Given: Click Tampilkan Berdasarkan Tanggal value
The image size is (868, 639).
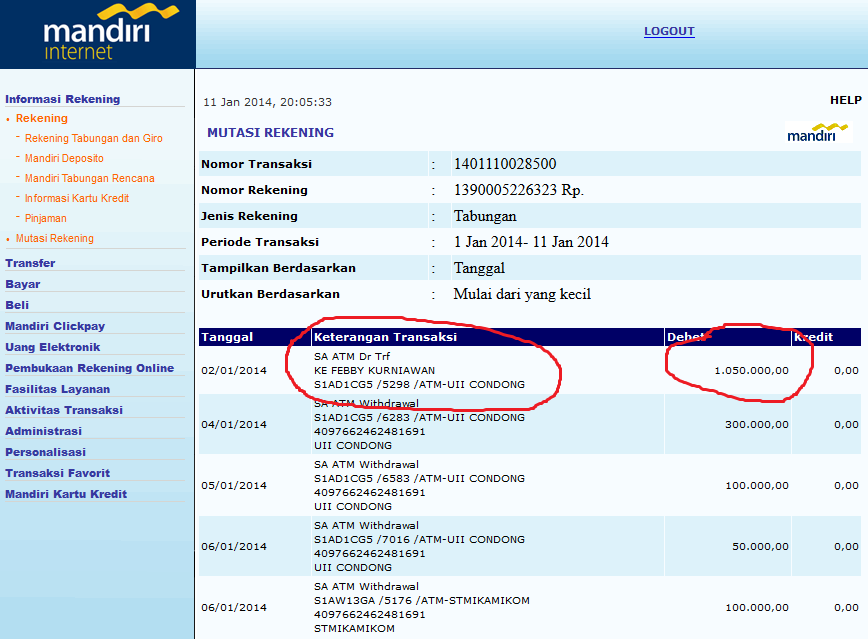Looking at the screenshot, I should click(x=479, y=268).
